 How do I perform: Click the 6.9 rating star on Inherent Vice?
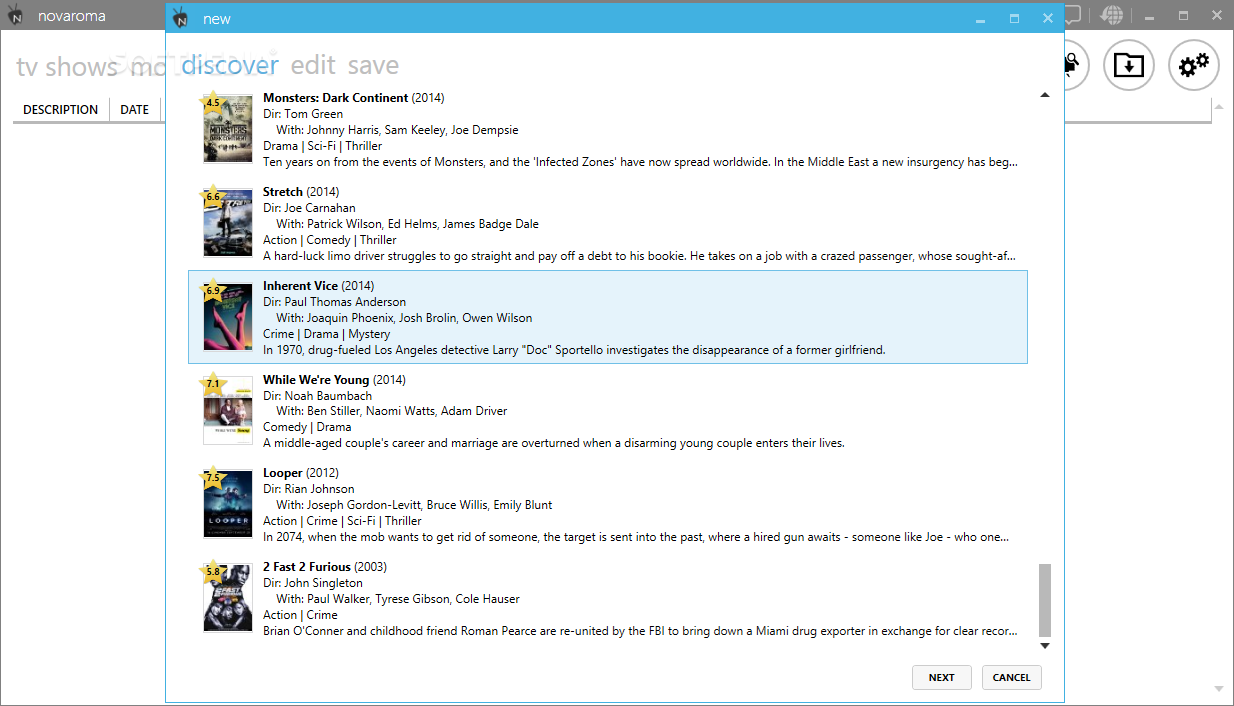point(212,291)
